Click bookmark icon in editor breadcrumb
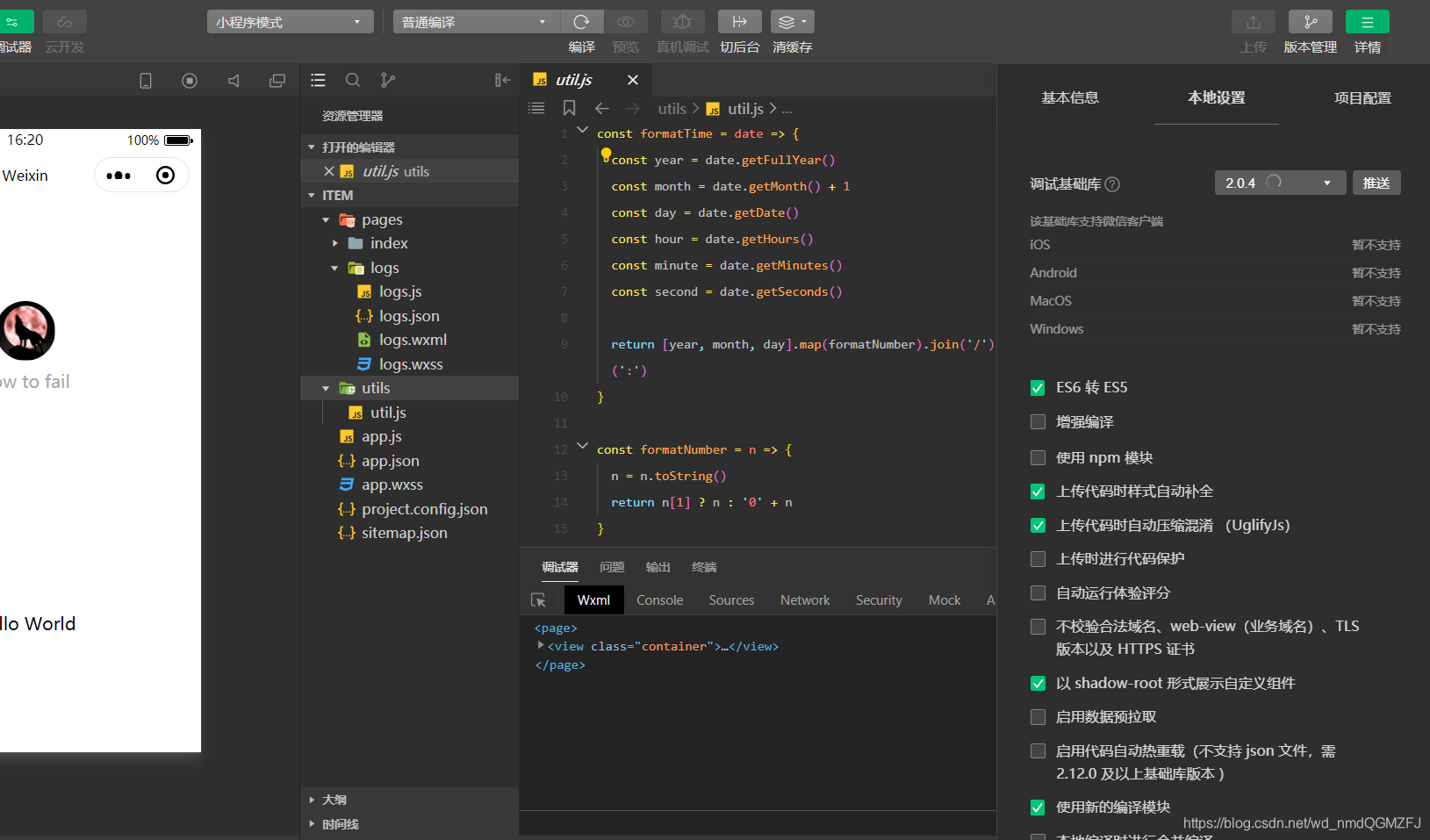The height and width of the screenshot is (840, 1430). (569, 108)
